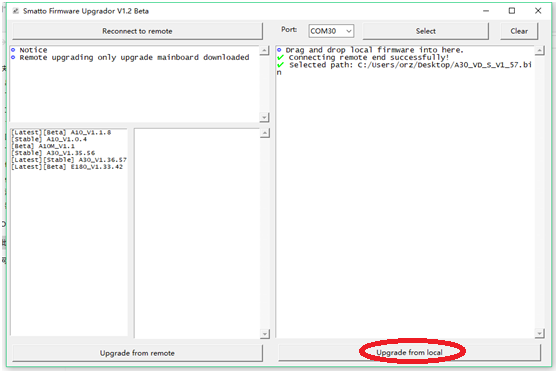Select [Beta] A10M_V1.1 firmware entry
558x373 pixels.
click(43, 146)
